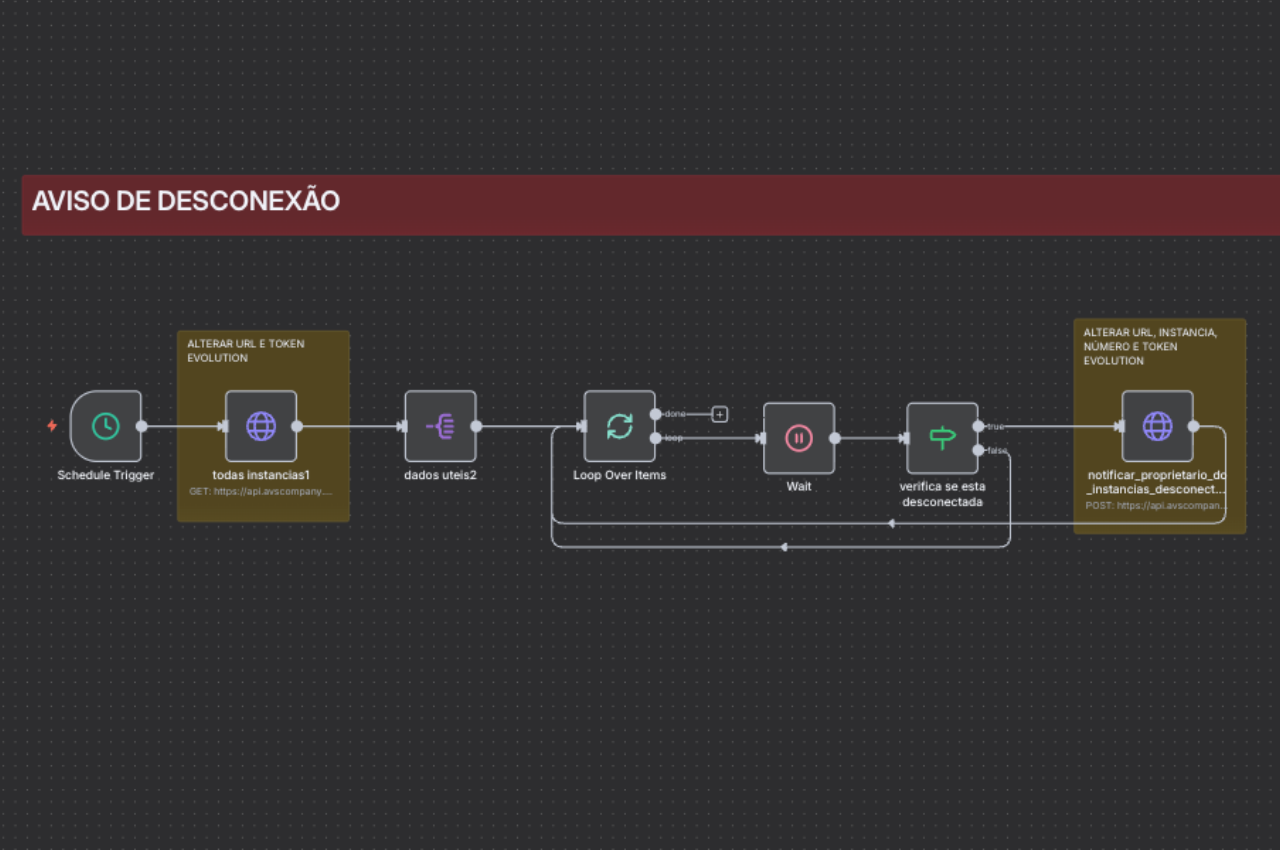Click the done output connector of Loop Over Items

click(x=655, y=414)
